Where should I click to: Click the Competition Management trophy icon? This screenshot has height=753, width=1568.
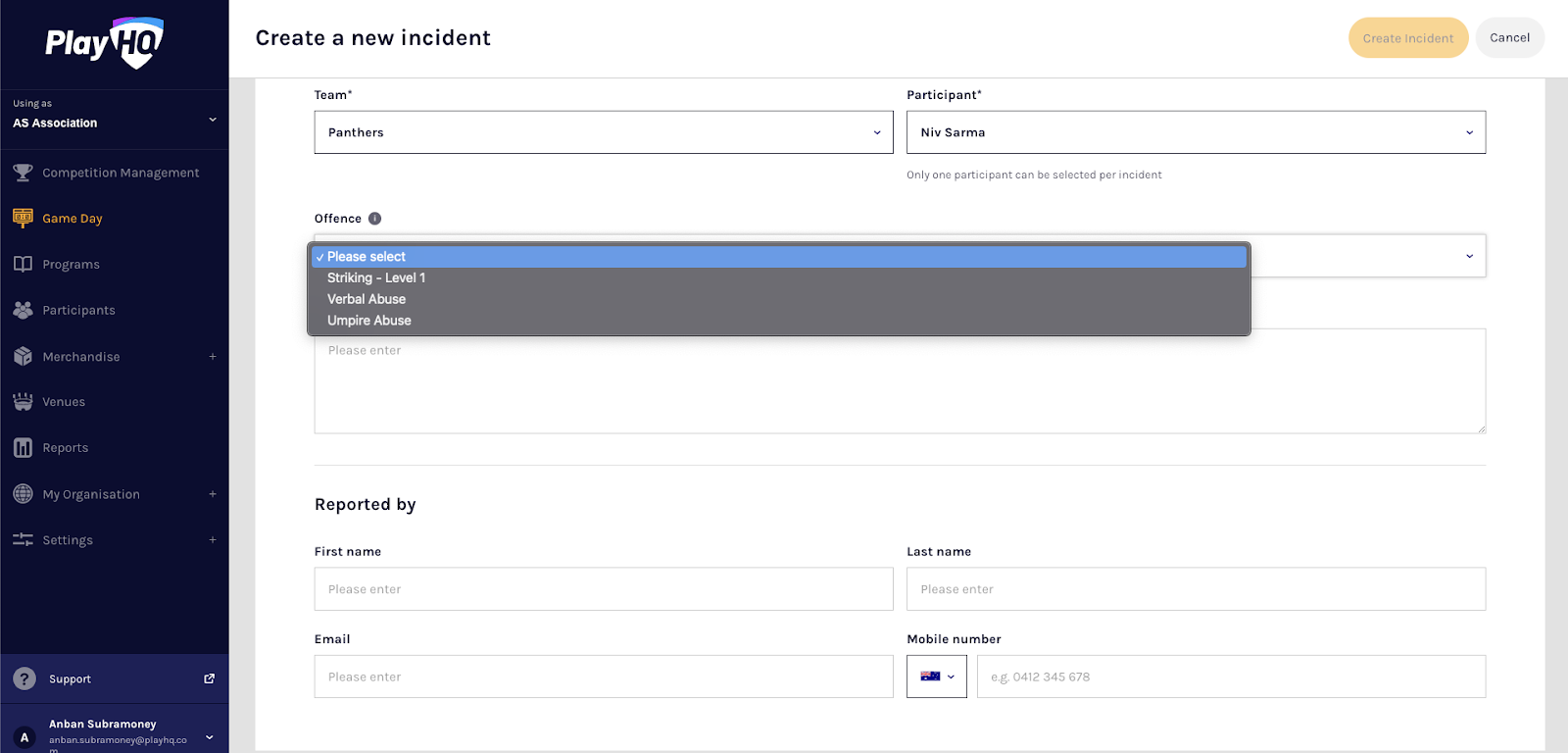(x=23, y=173)
